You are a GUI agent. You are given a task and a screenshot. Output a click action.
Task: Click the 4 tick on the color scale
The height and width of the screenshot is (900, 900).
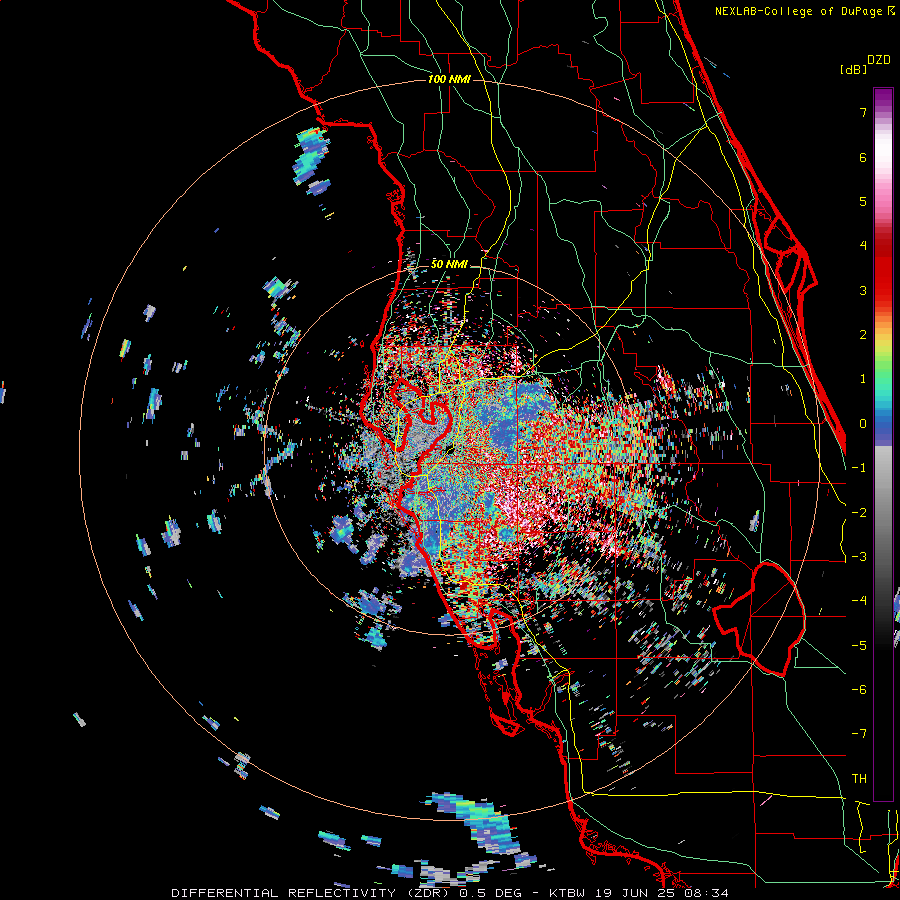click(x=863, y=246)
